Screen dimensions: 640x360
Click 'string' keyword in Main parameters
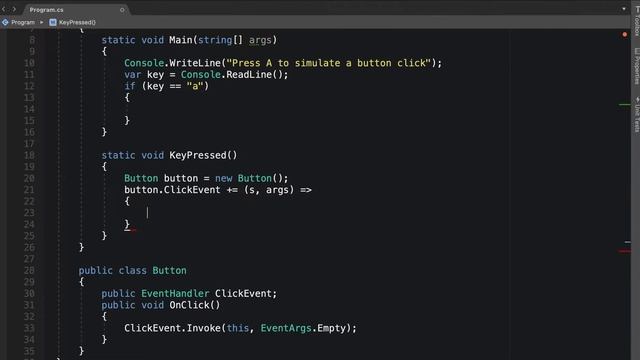pos(215,40)
